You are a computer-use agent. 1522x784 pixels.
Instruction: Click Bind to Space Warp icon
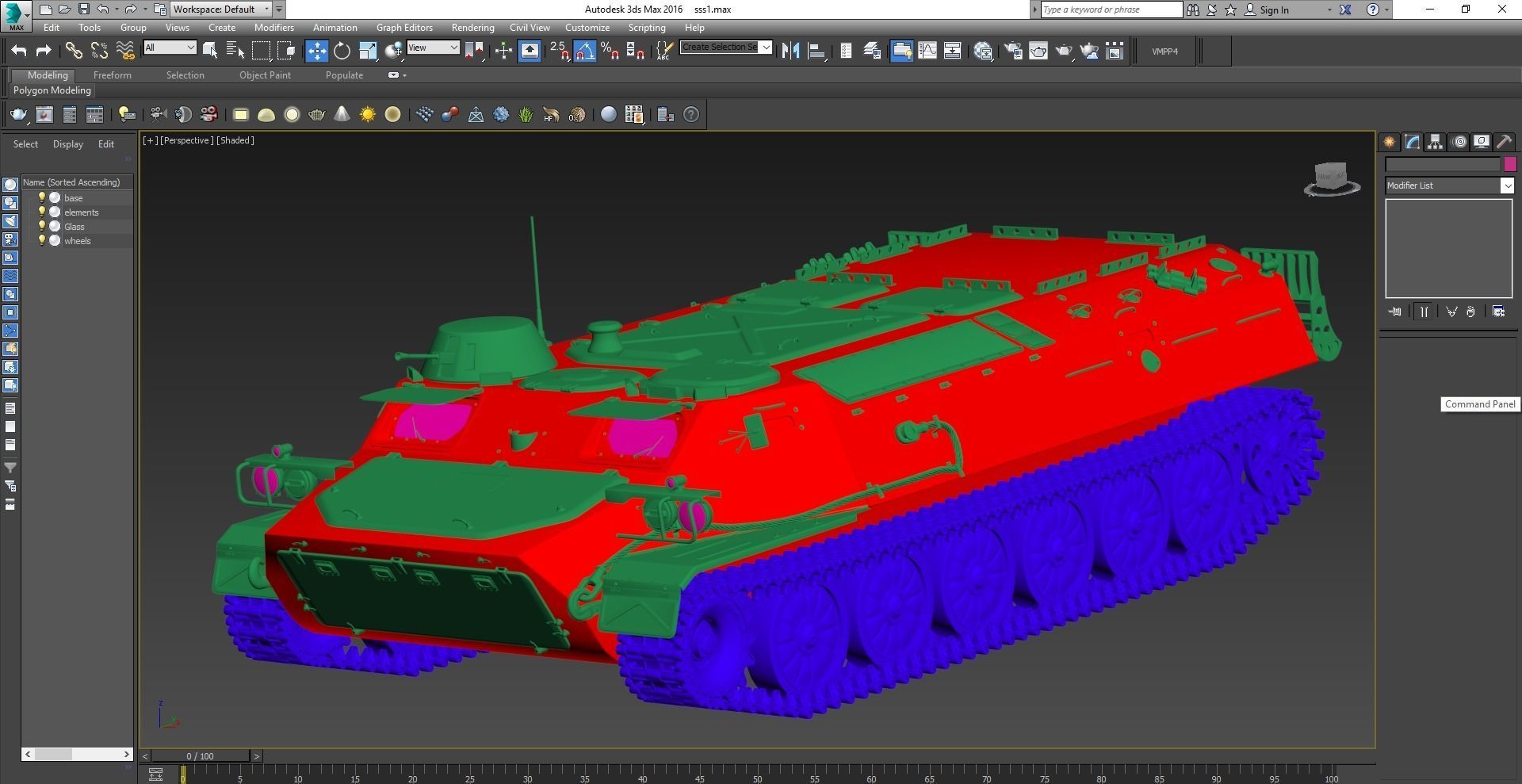coord(125,51)
